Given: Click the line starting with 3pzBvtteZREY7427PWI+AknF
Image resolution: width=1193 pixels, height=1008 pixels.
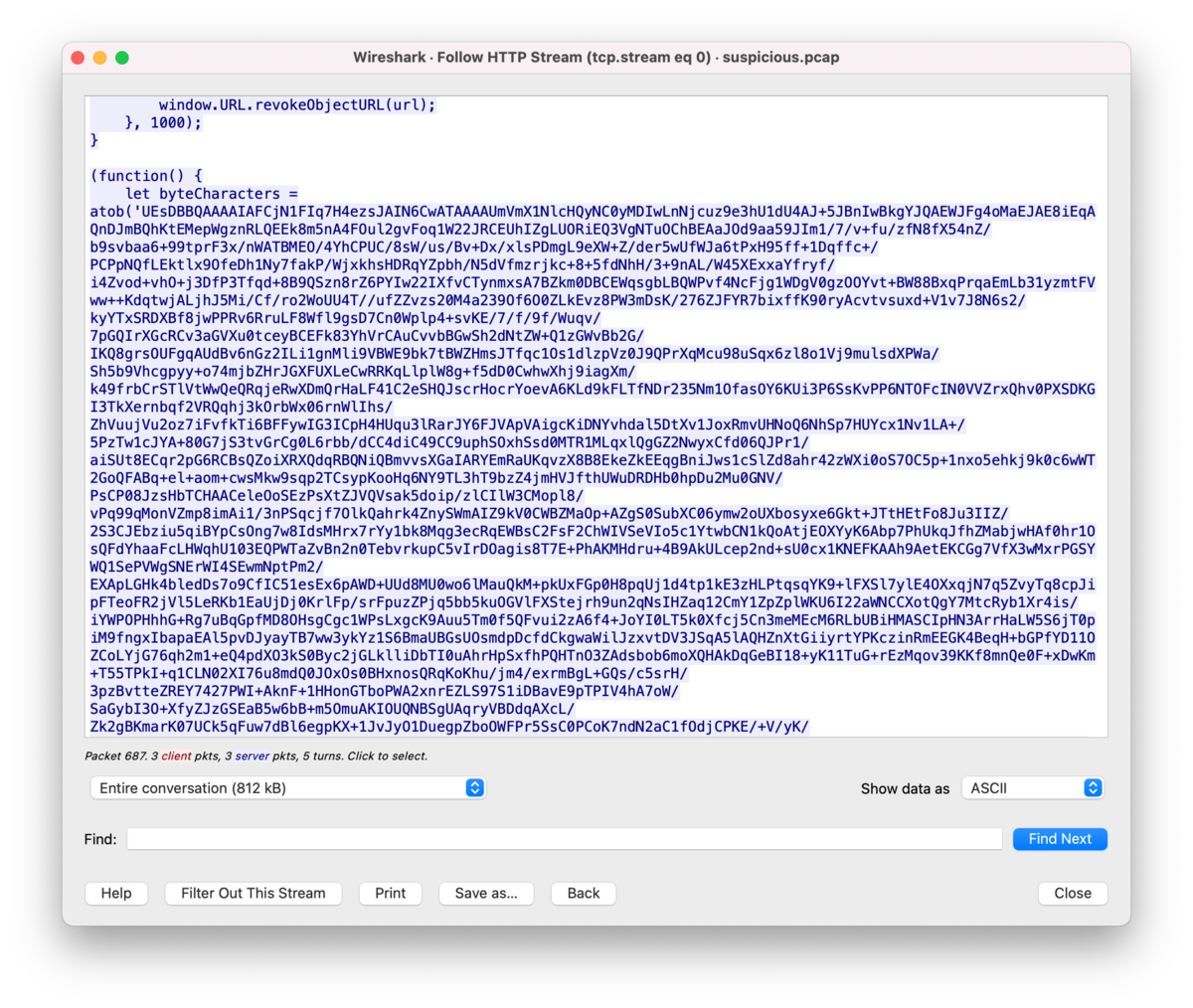Looking at the screenshot, I should (x=385, y=691).
